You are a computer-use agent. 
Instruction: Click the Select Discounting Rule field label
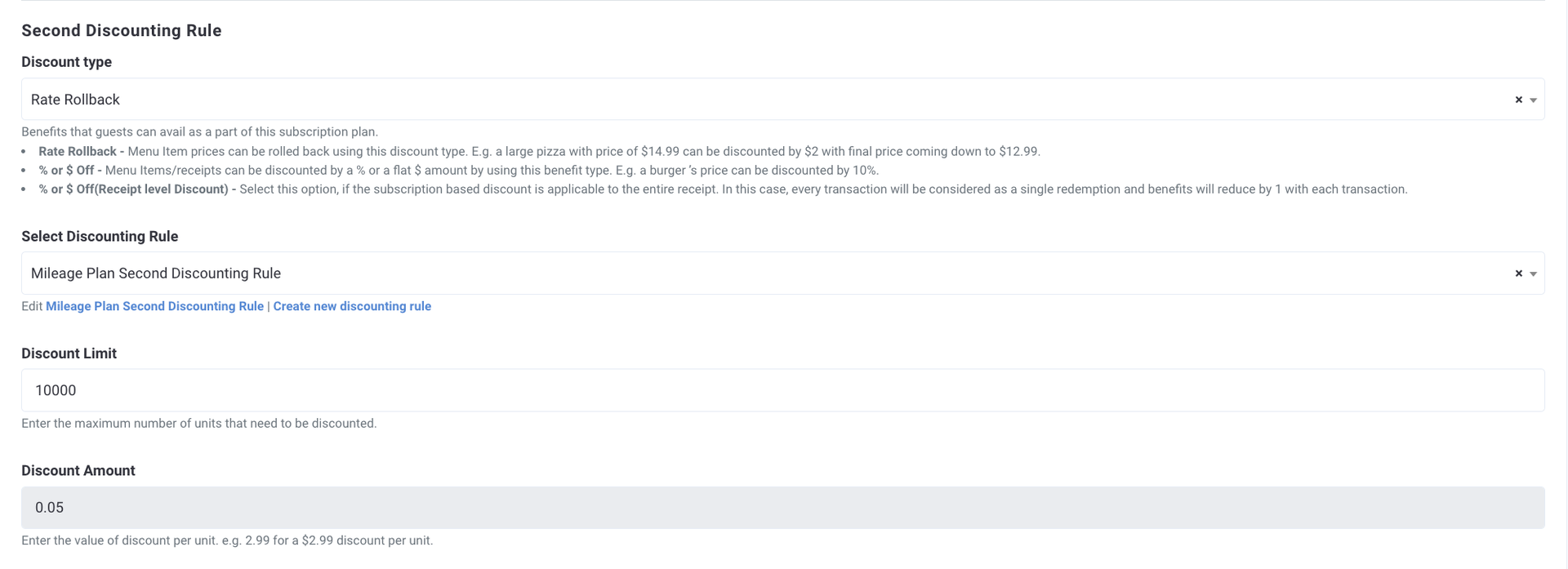[x=100, y=237]
